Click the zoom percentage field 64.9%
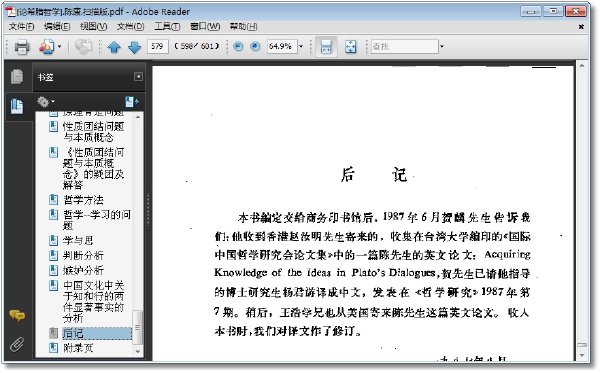Viewport: 600px width, 373px height. [x=282, y=46]
